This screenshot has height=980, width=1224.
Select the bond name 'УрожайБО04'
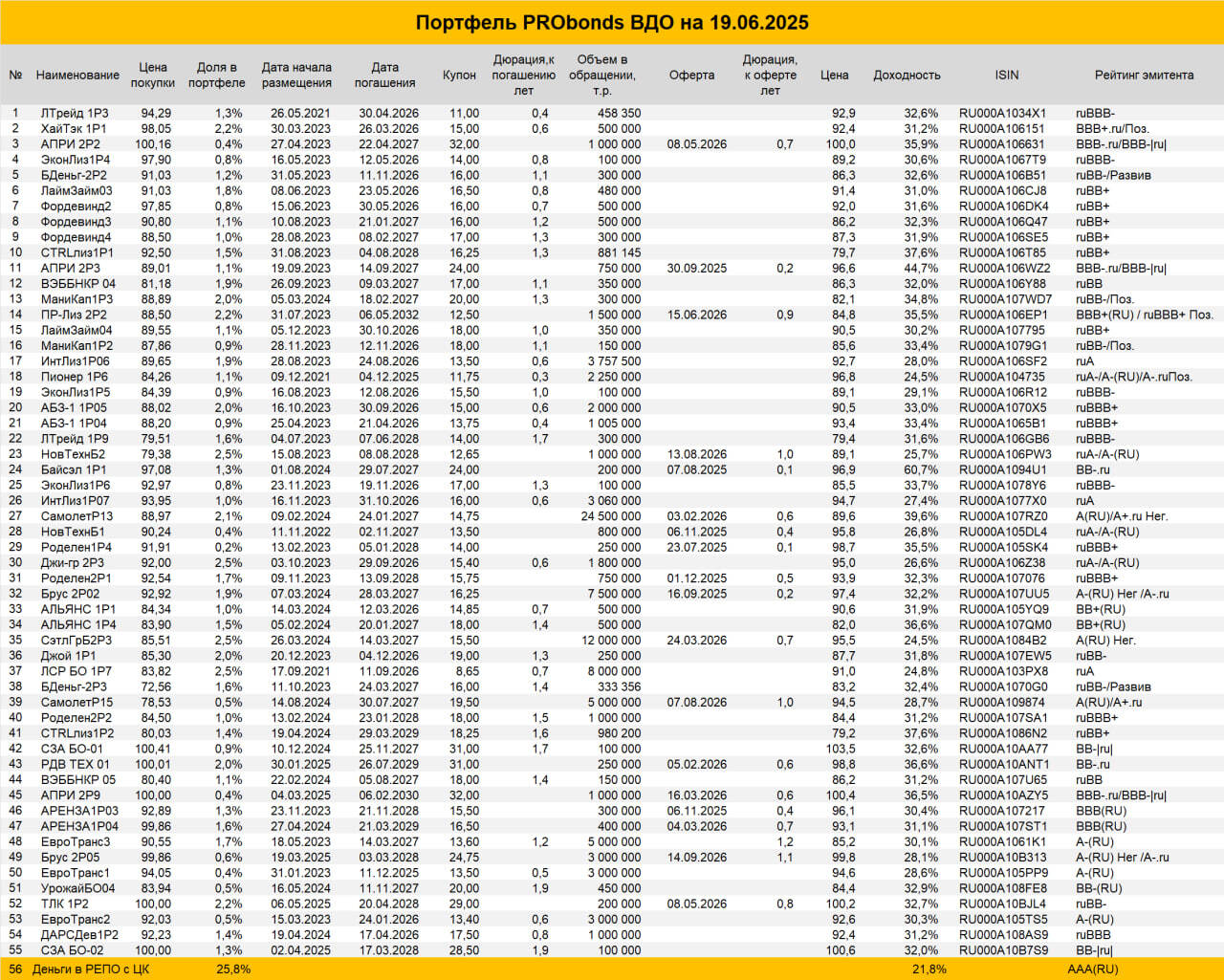tap(77, 888)
